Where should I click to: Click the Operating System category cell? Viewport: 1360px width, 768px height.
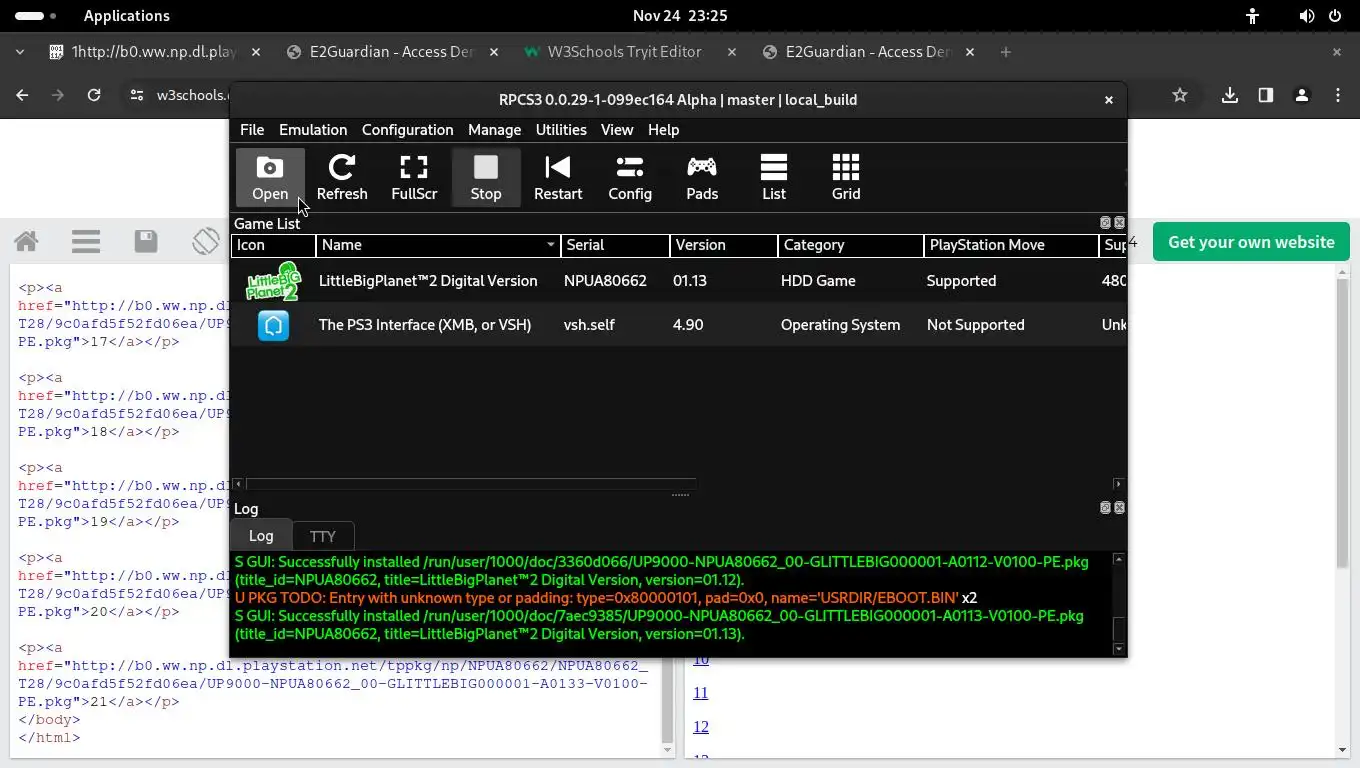840,325
